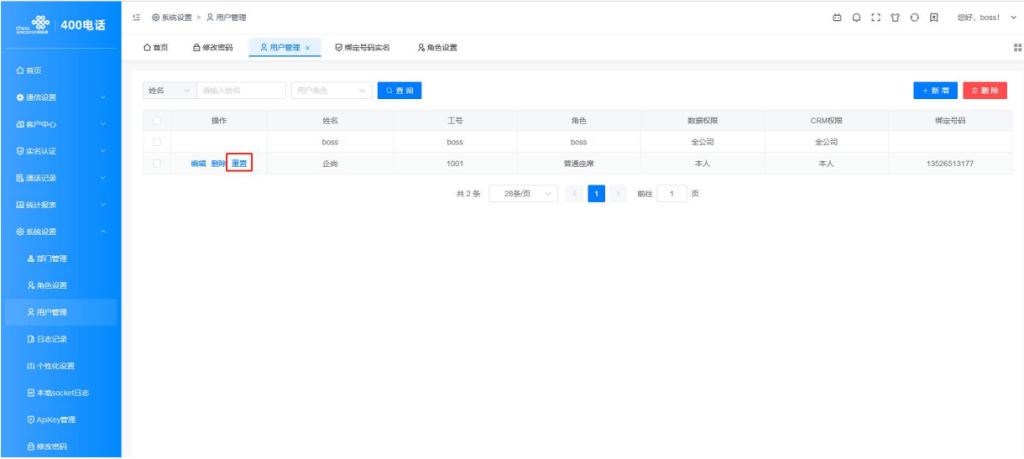1024x459 pixels.
Task: Select the checkbox for user 1001 row
Action: pyautogui.click(x=156, y=163)
